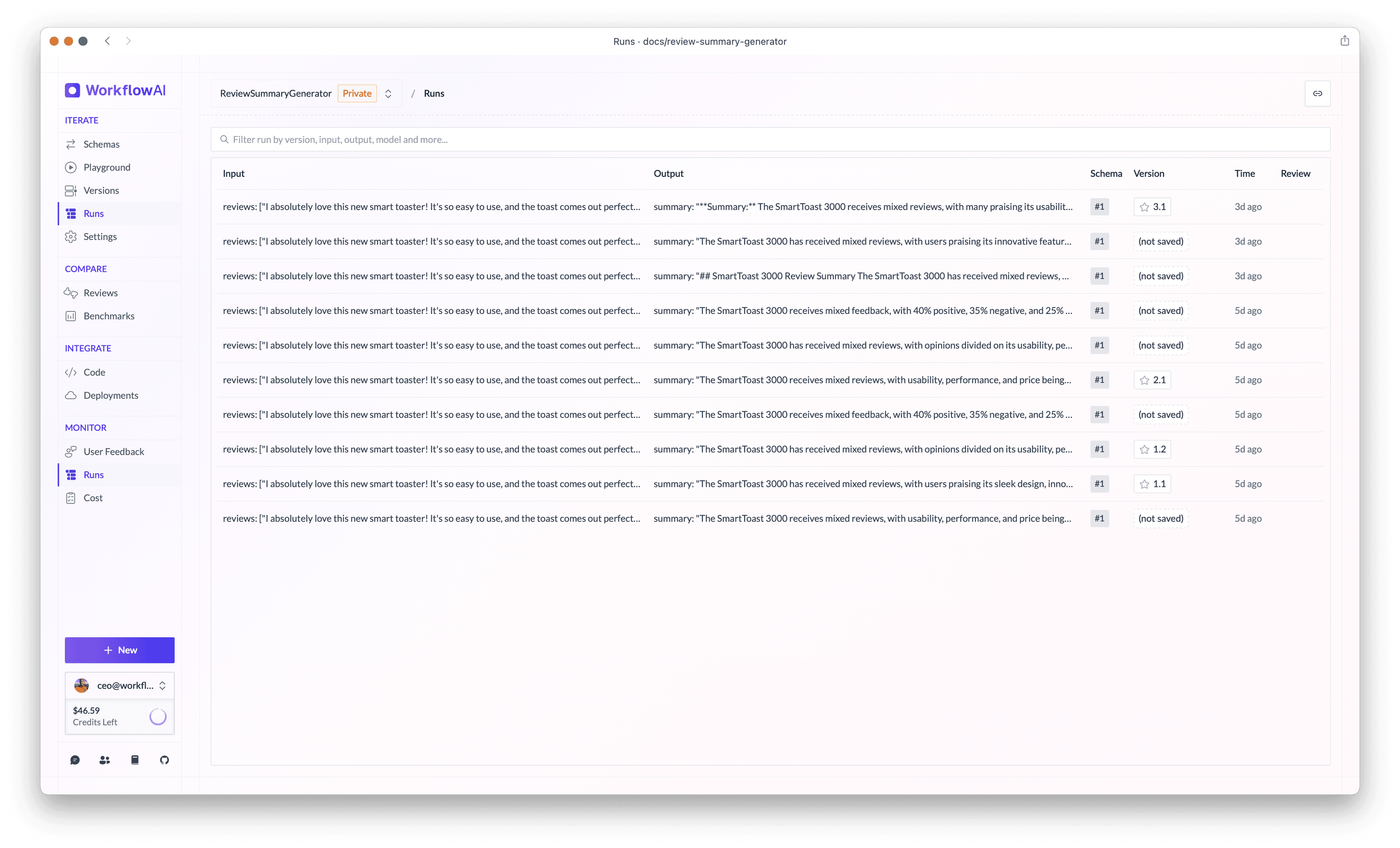Star version 1.2 as favorite
1400x848 pixels.
click(x=1144, y=450)
